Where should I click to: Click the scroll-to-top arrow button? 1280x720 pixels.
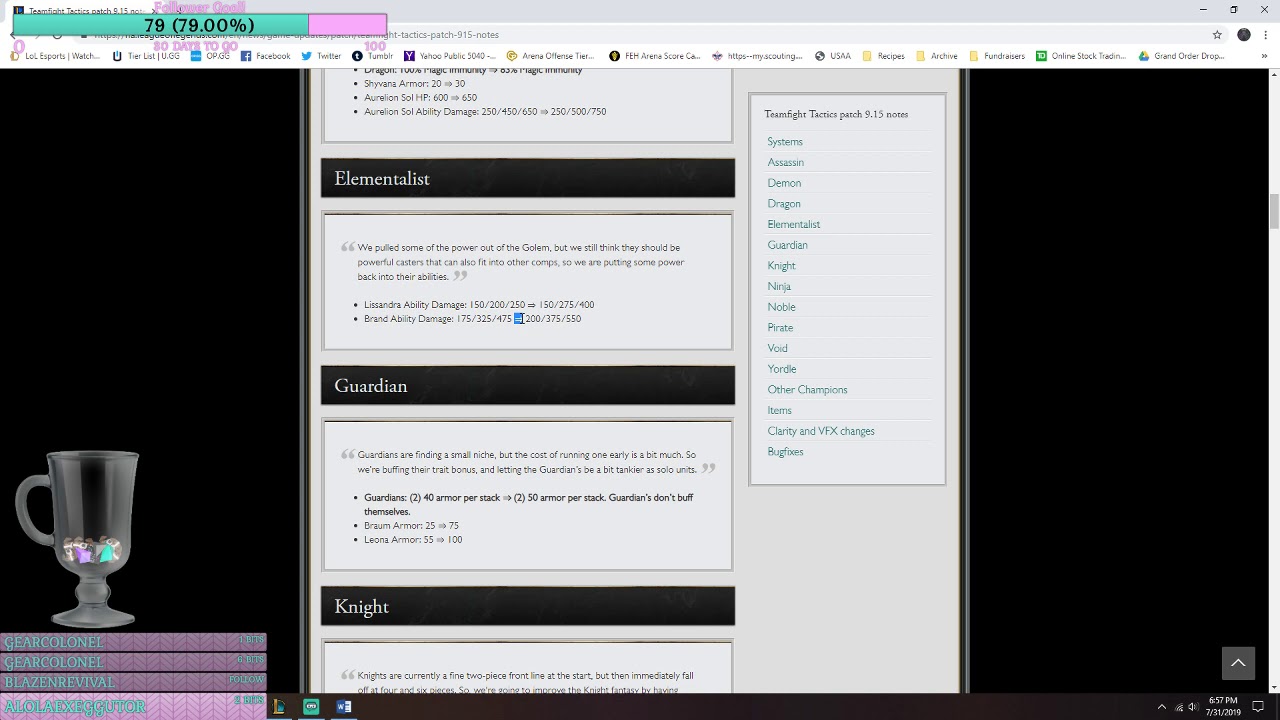click(x=1238, y=663)
